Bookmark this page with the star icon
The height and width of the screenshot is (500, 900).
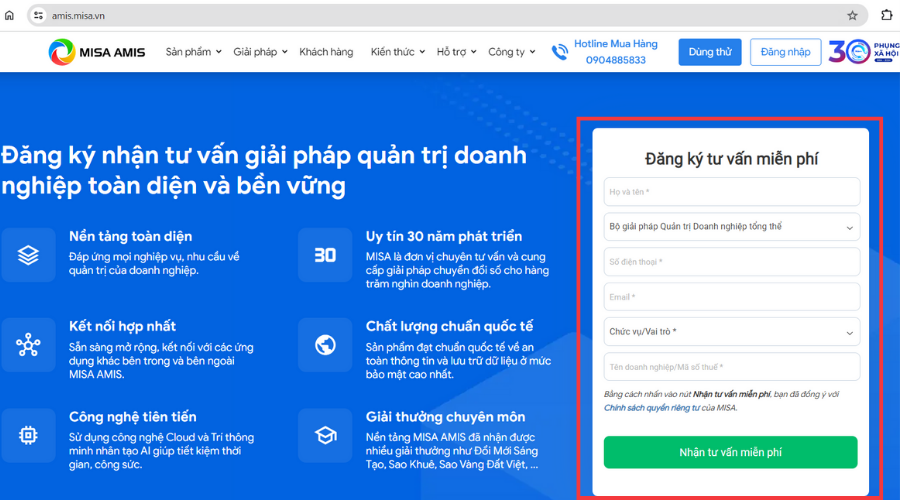852,15
